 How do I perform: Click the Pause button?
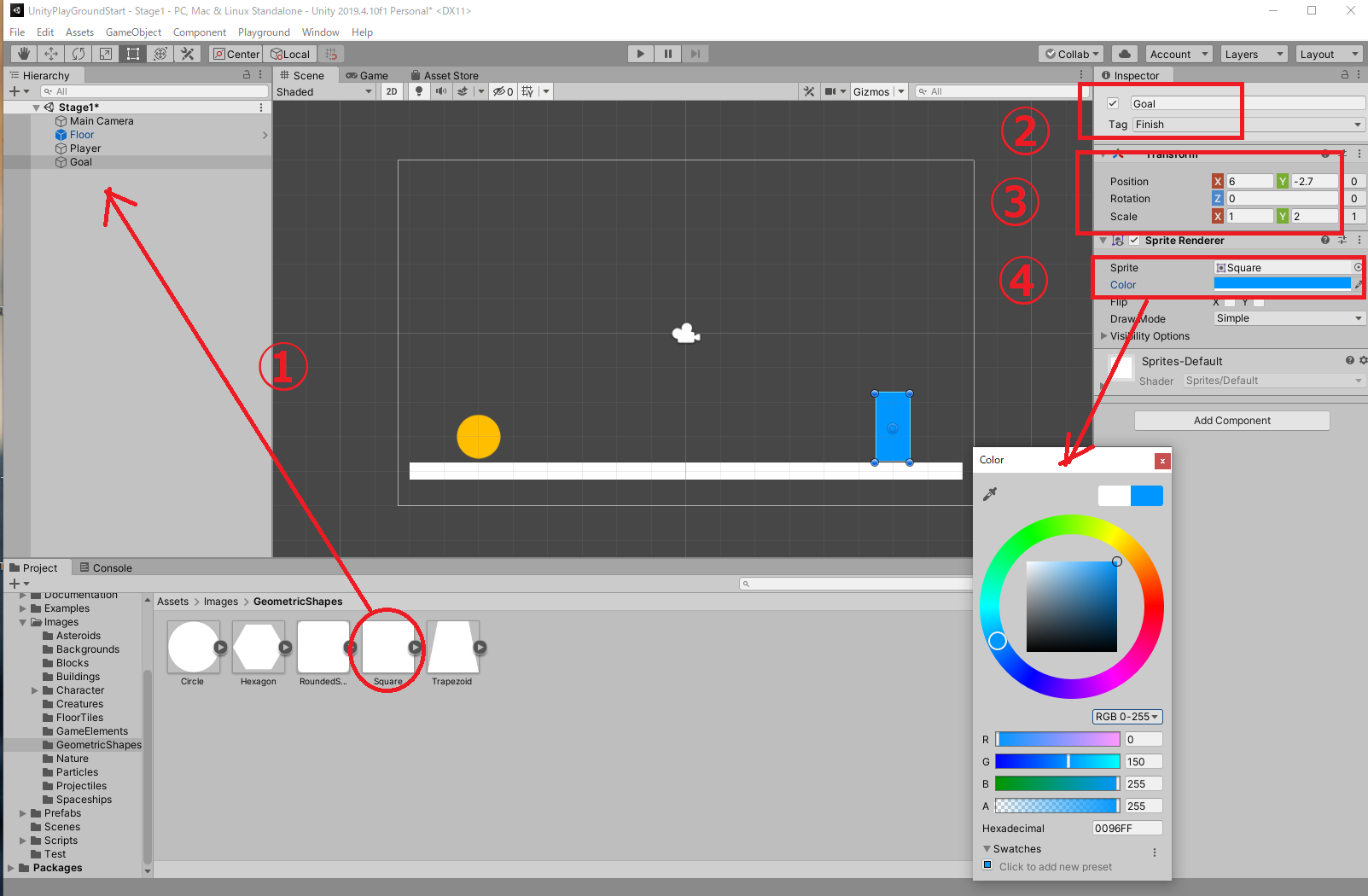[x=667, y=54]
